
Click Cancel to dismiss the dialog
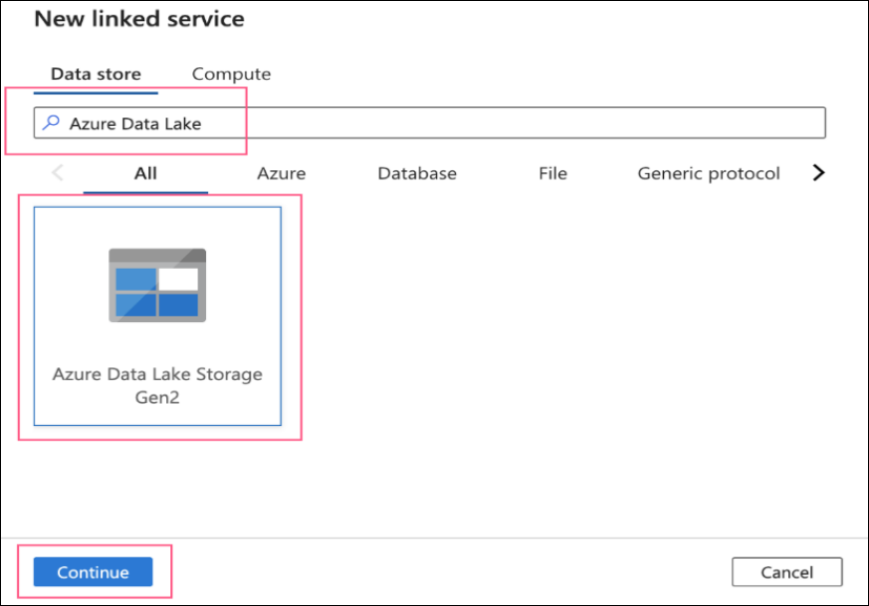(x=787, y=572)
